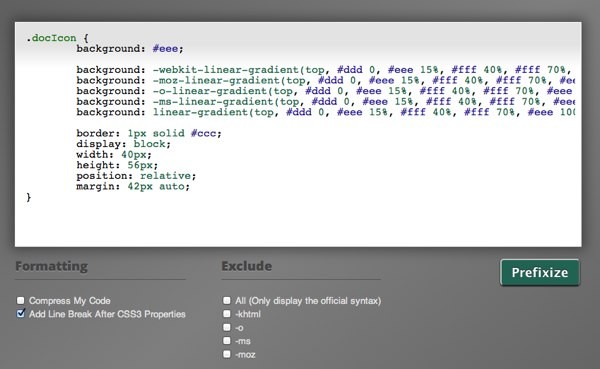Click the -moz-linear-gradient code line

(x=325, y=80)
